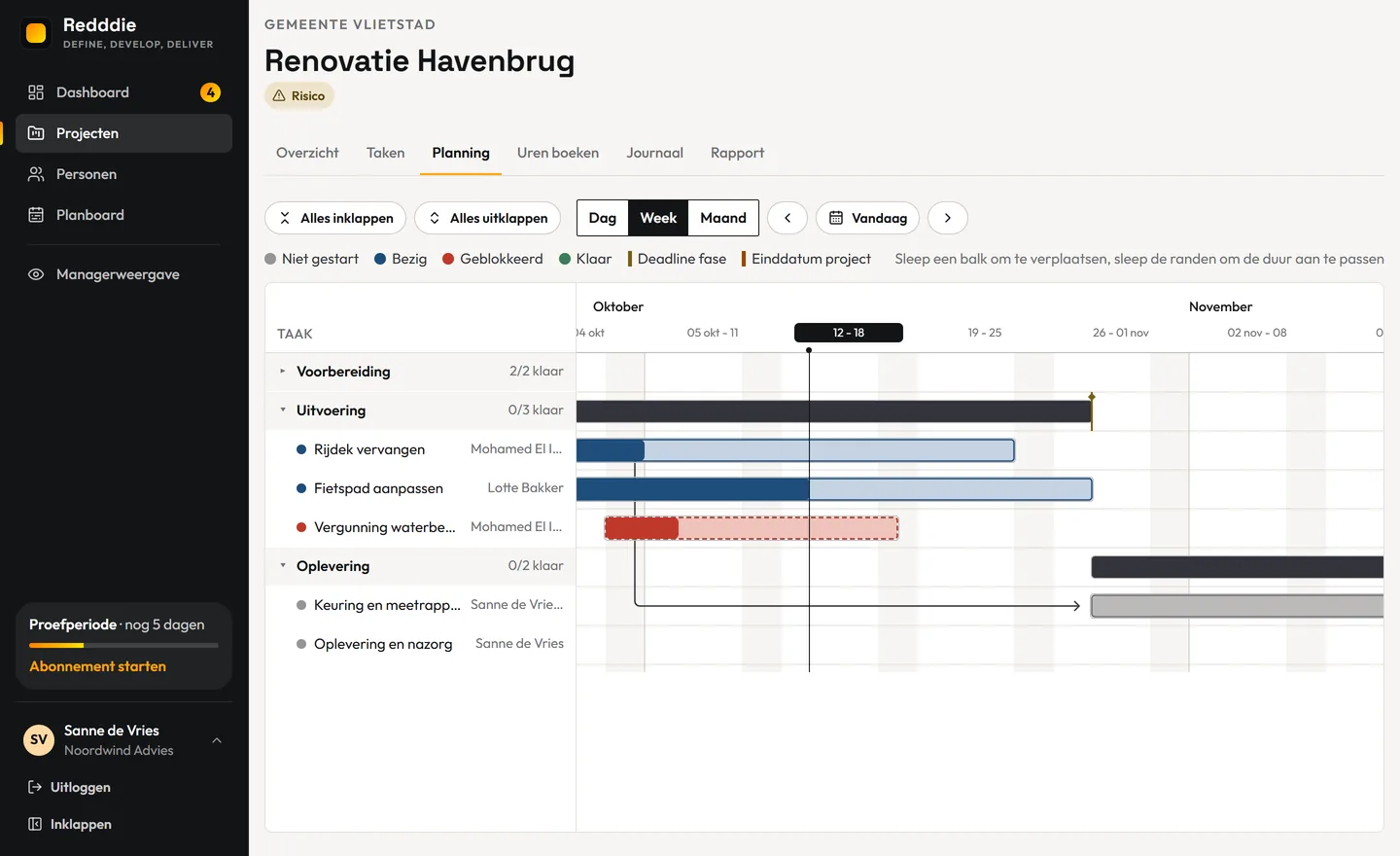Click the Personen people icon
This screenshot has height=856, width=1400.
coord(36,174)
